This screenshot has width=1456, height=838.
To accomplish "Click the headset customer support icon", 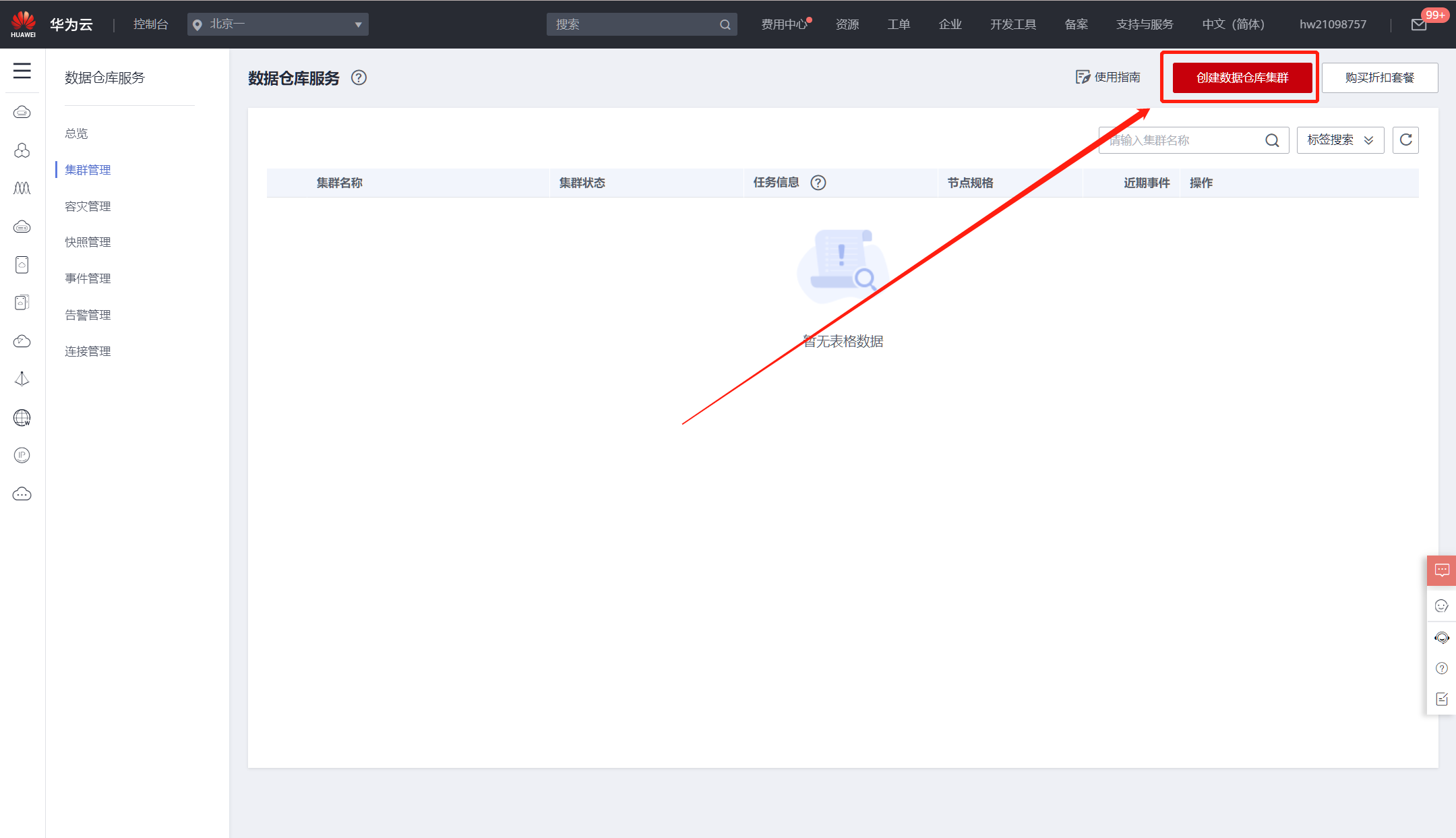I will [x=1441, y=638].
